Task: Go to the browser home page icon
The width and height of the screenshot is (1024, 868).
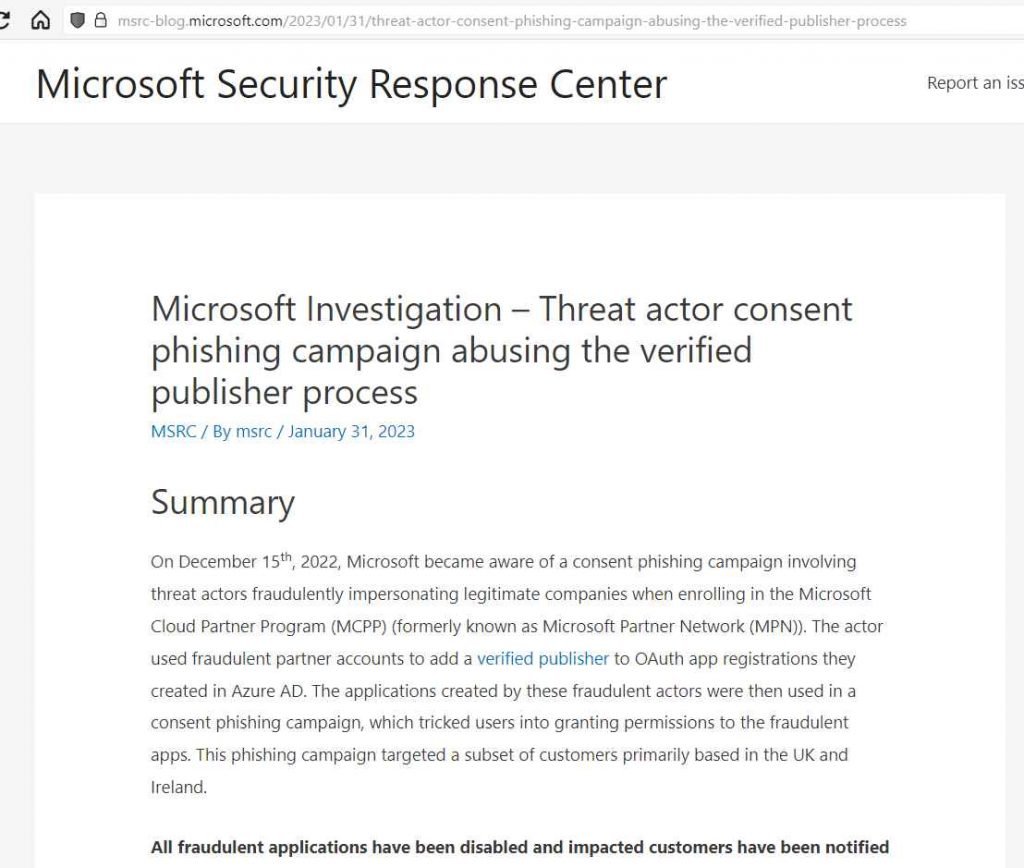Action: coord(40,20)
